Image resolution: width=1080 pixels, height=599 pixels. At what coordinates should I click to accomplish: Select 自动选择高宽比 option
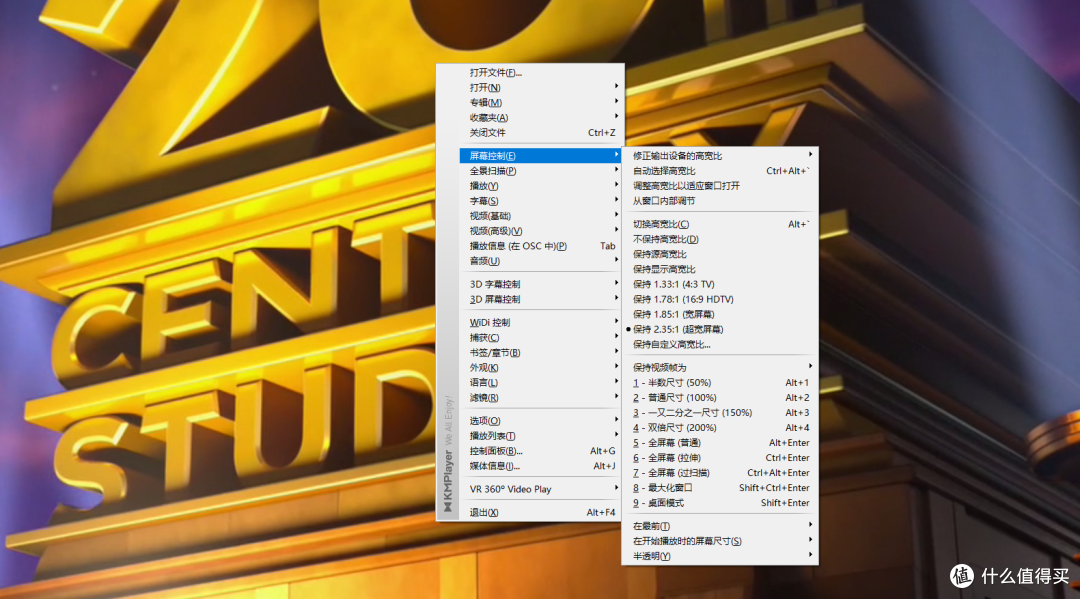tap(720, 171)
